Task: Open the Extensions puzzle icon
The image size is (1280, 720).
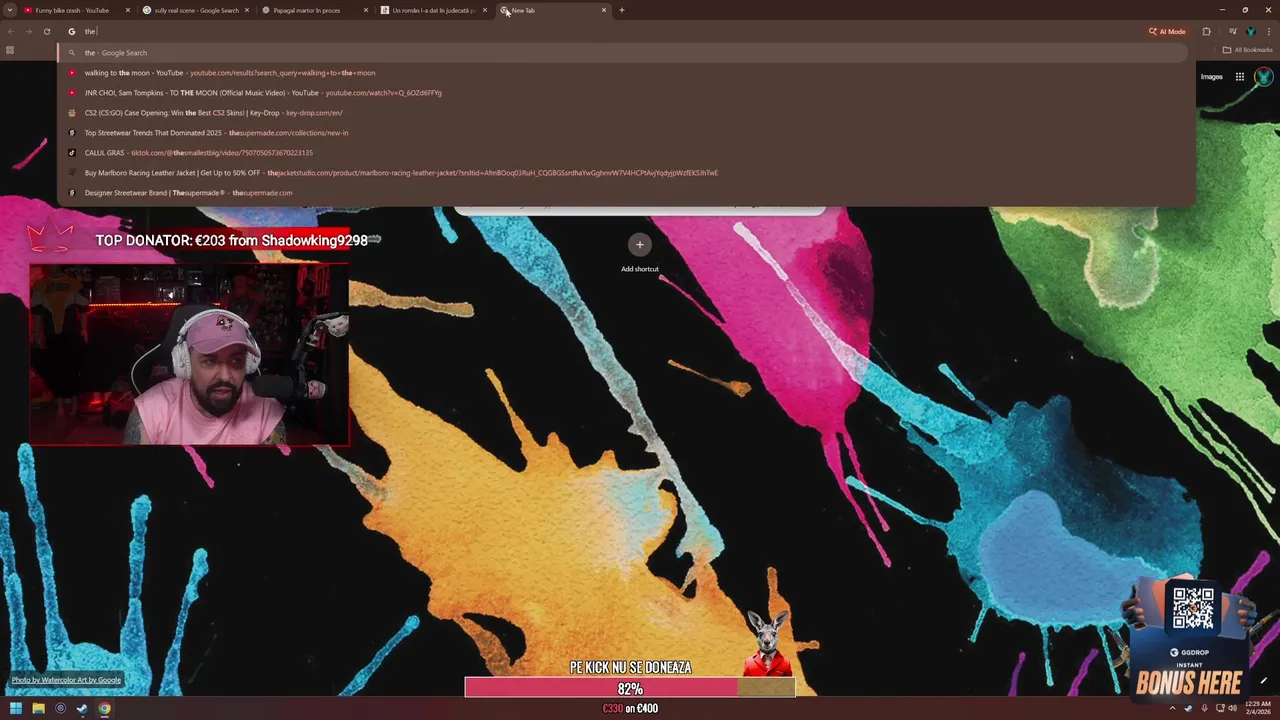Action: tap(1206, 31)
